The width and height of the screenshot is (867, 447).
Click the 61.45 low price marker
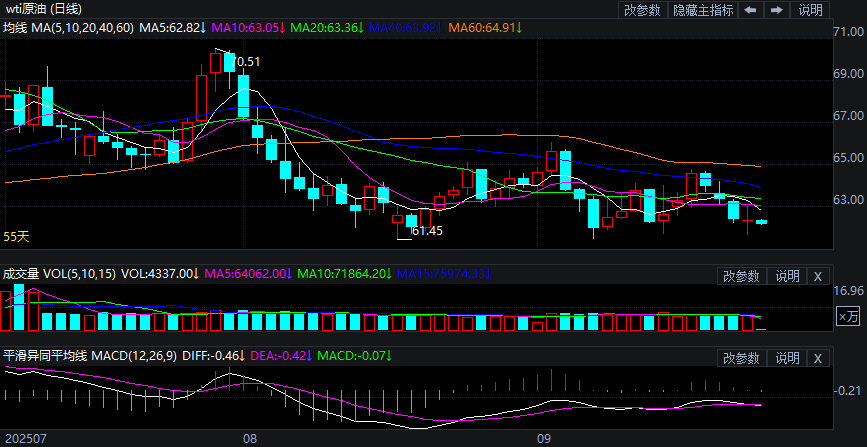(x=427, y=231)
